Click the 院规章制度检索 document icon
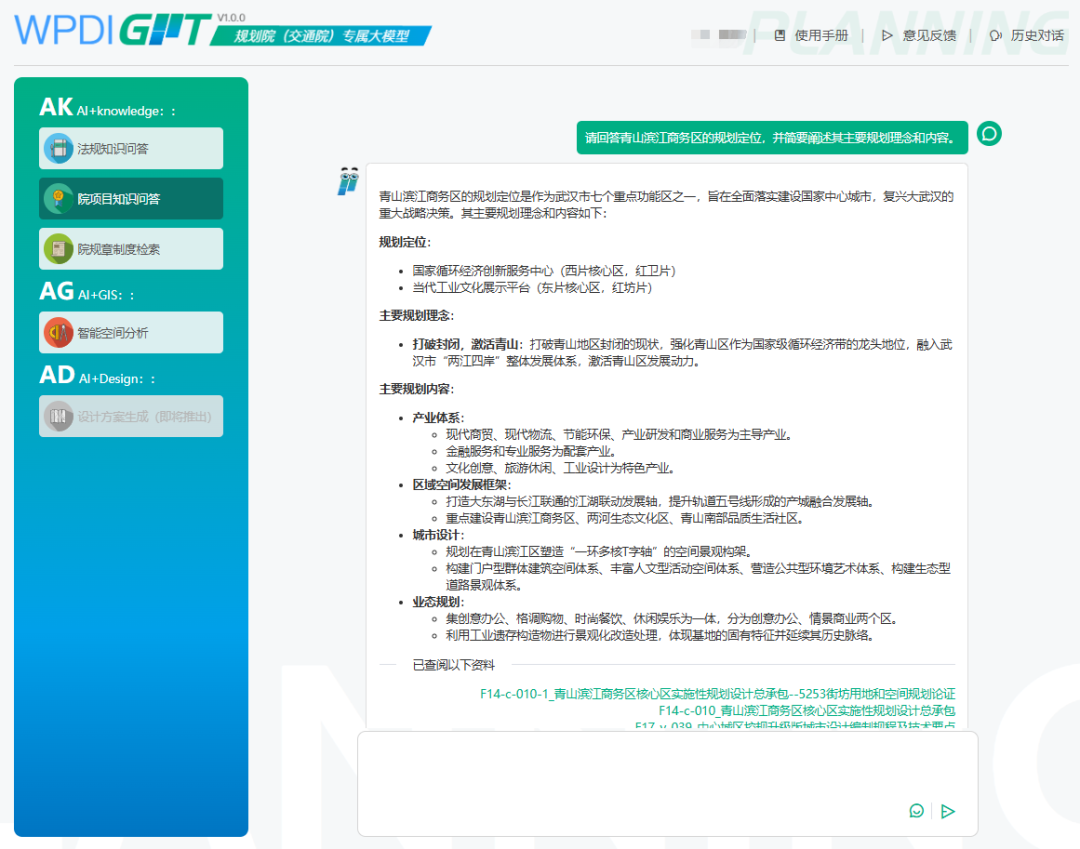The width and height of the screenshot is (1080, 849). (59, 249)
